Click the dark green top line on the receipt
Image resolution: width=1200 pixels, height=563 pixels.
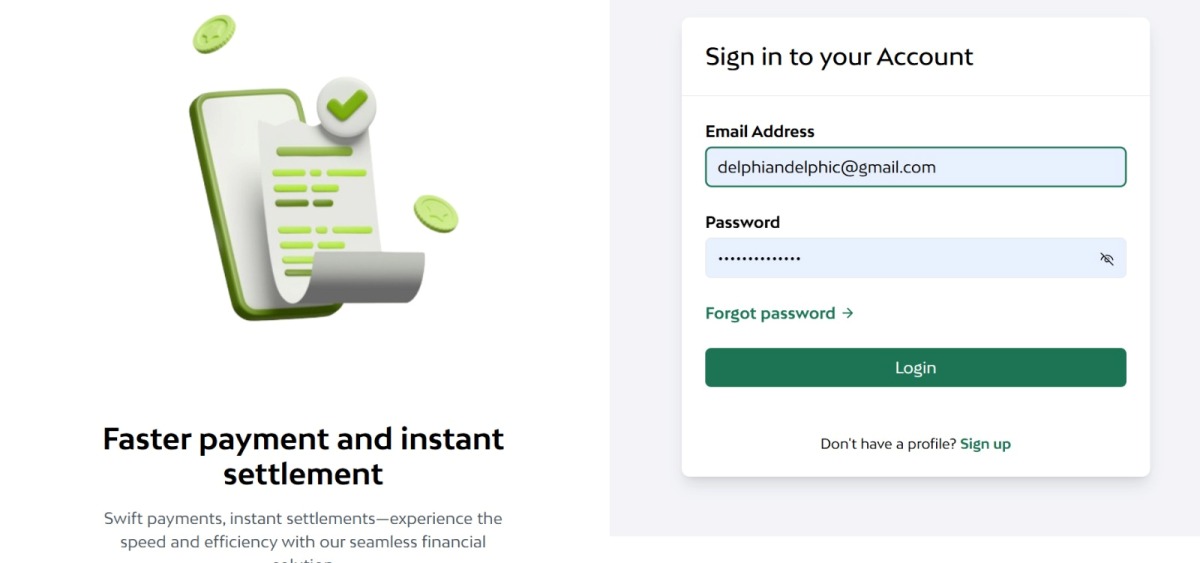[314, 152]
